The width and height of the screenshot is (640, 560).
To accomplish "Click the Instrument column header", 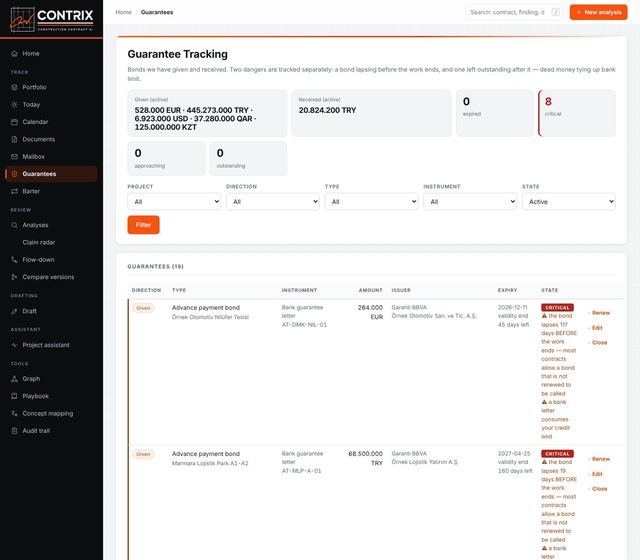I will pyautogui.click(x=299, y=290).
